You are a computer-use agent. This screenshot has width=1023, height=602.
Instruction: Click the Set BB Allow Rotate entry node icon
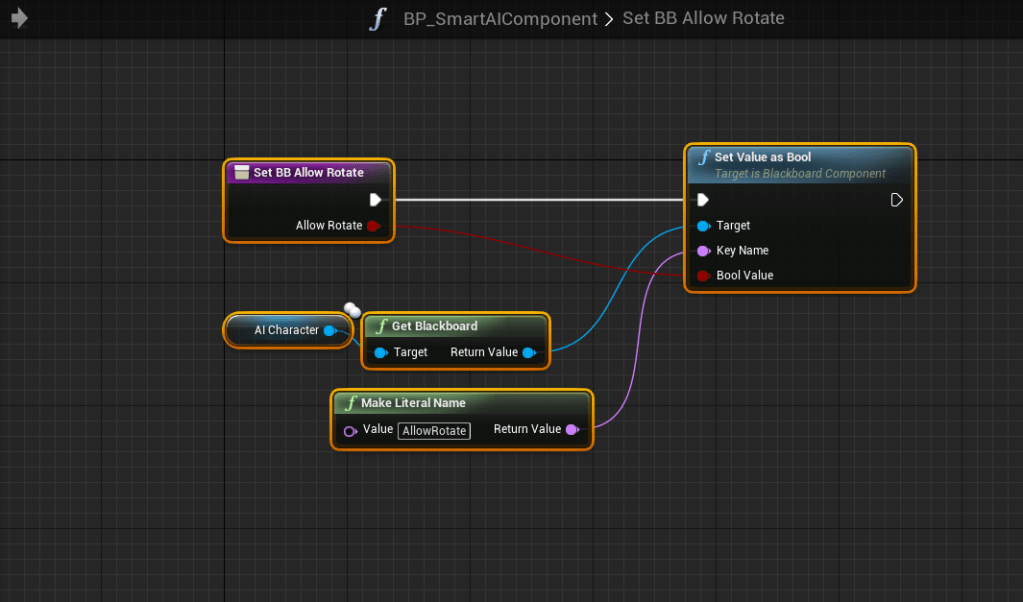pos(242,172)
